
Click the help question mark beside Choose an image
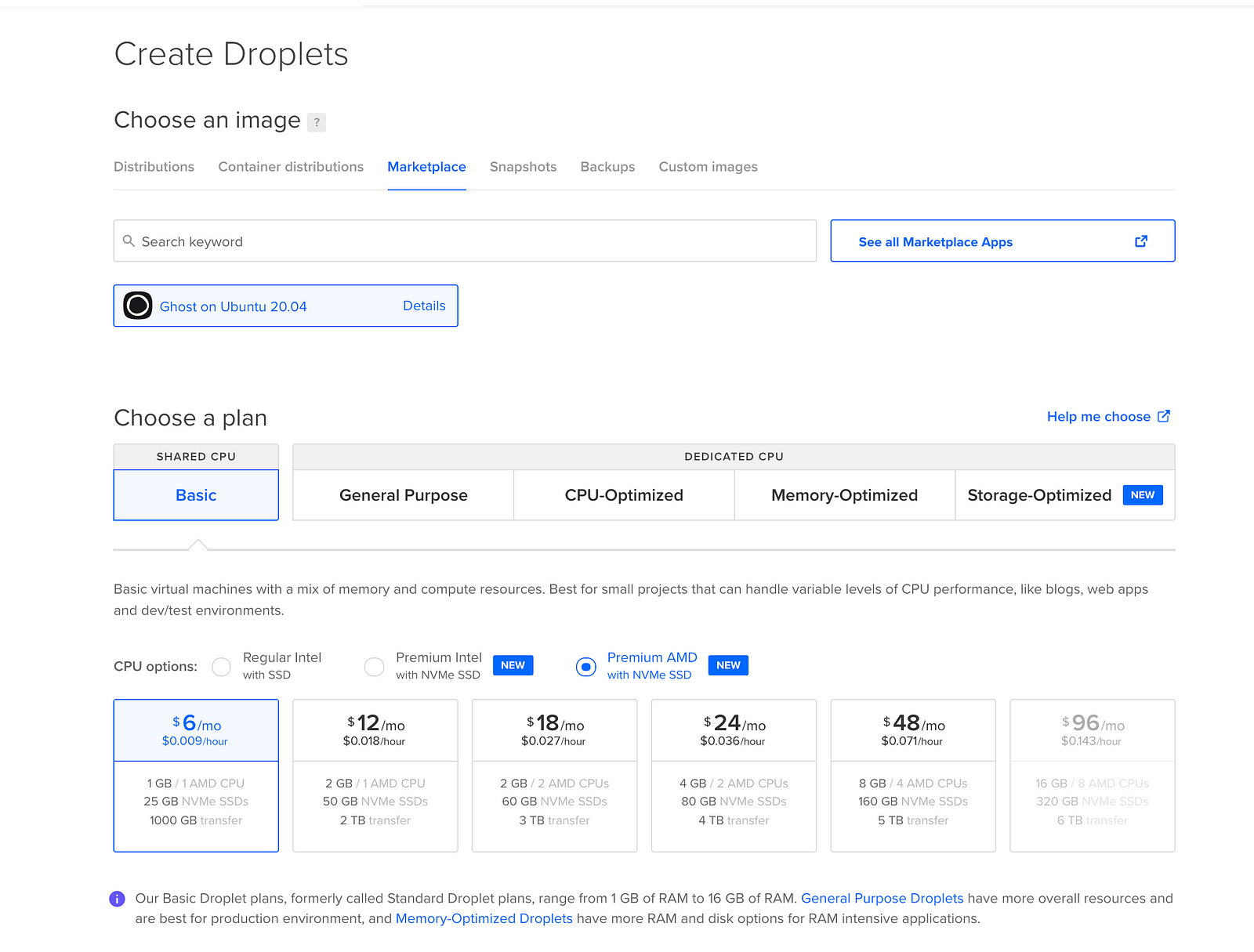point(317,122)
